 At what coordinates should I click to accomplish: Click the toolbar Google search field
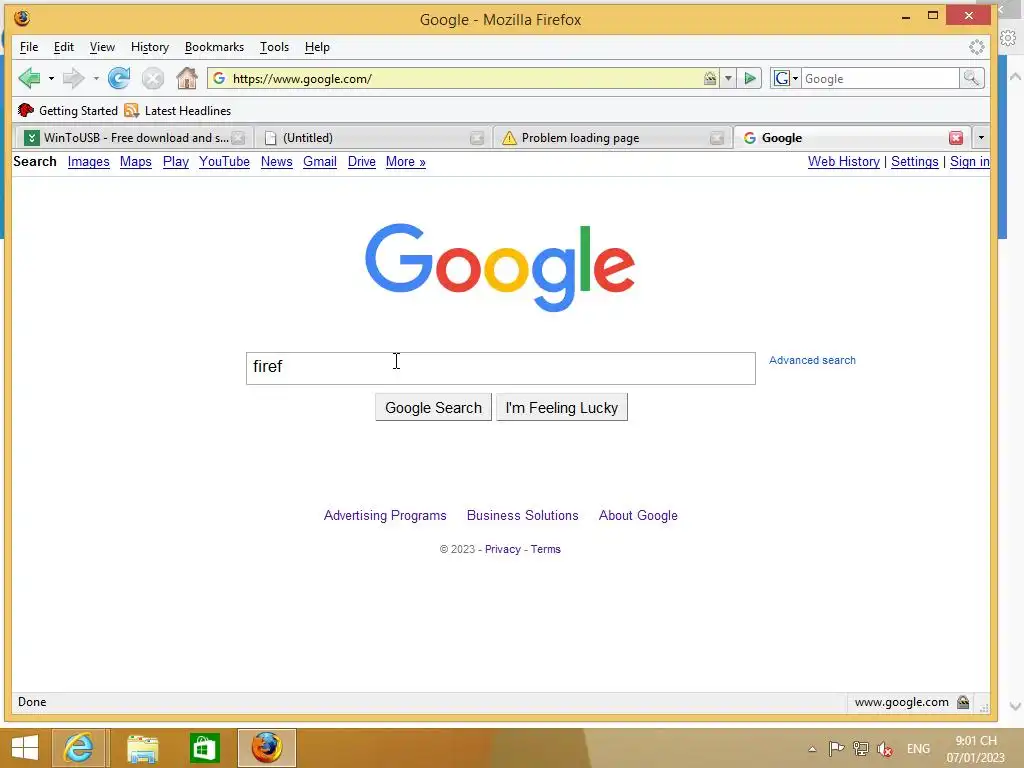tap(880, 78)
